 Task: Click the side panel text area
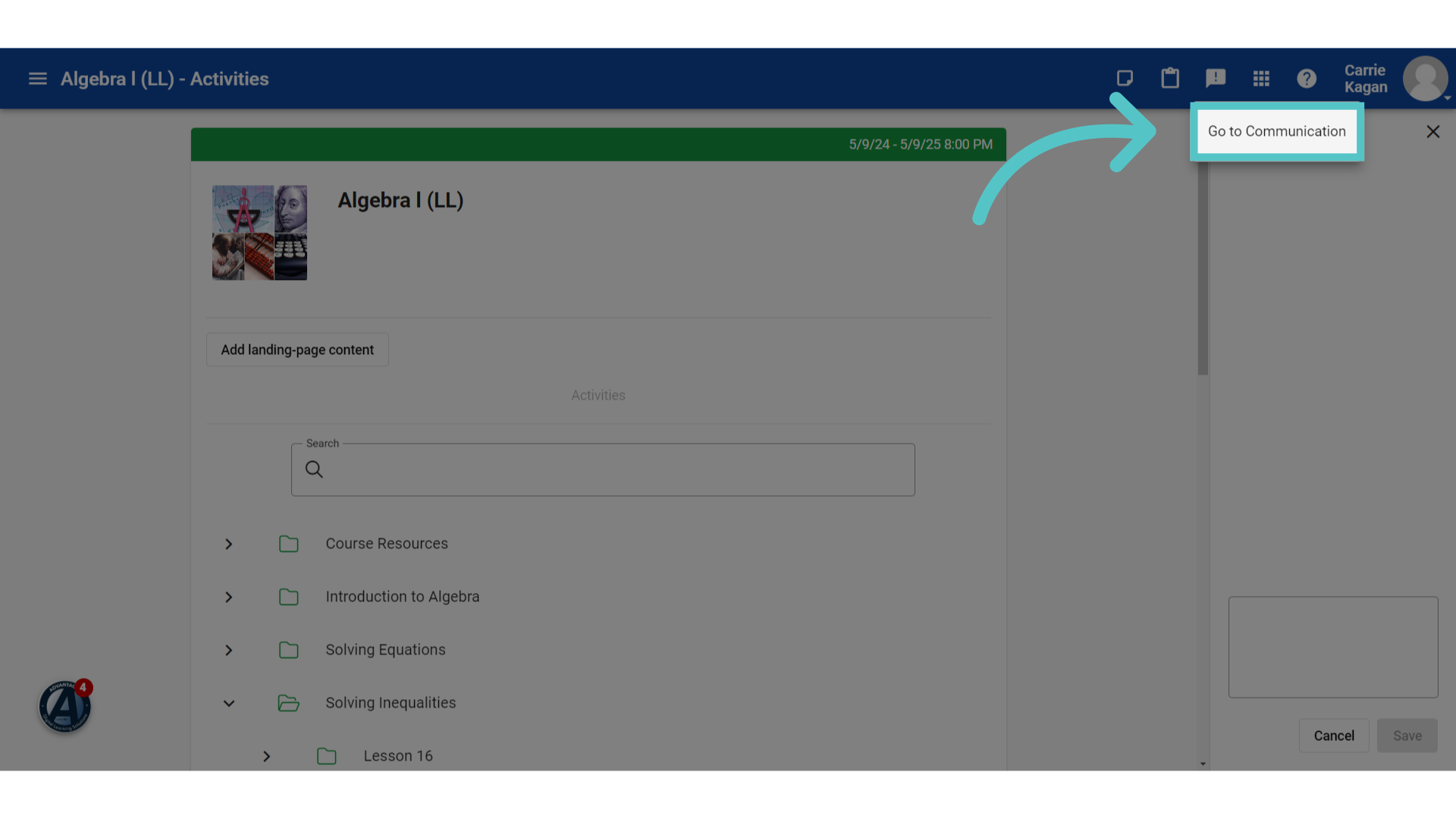click(x=1333, y=647)
